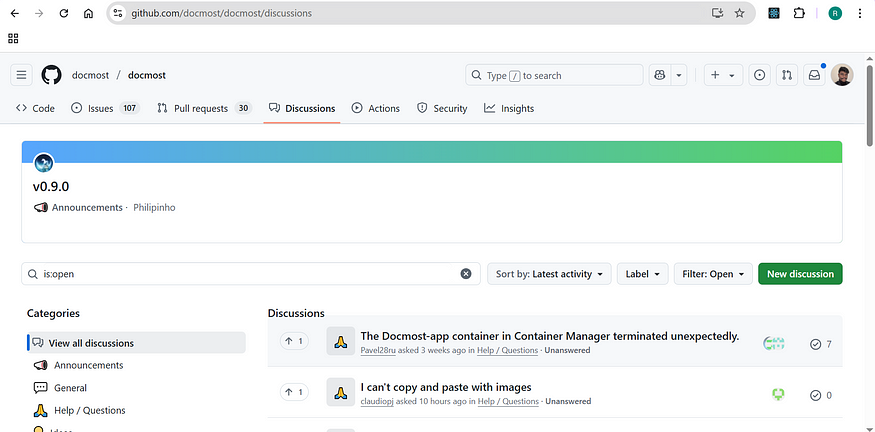875x432 pixels.
Task: Open the Container Manager terminated unexpectedly discussion
Action: [550, 336]
